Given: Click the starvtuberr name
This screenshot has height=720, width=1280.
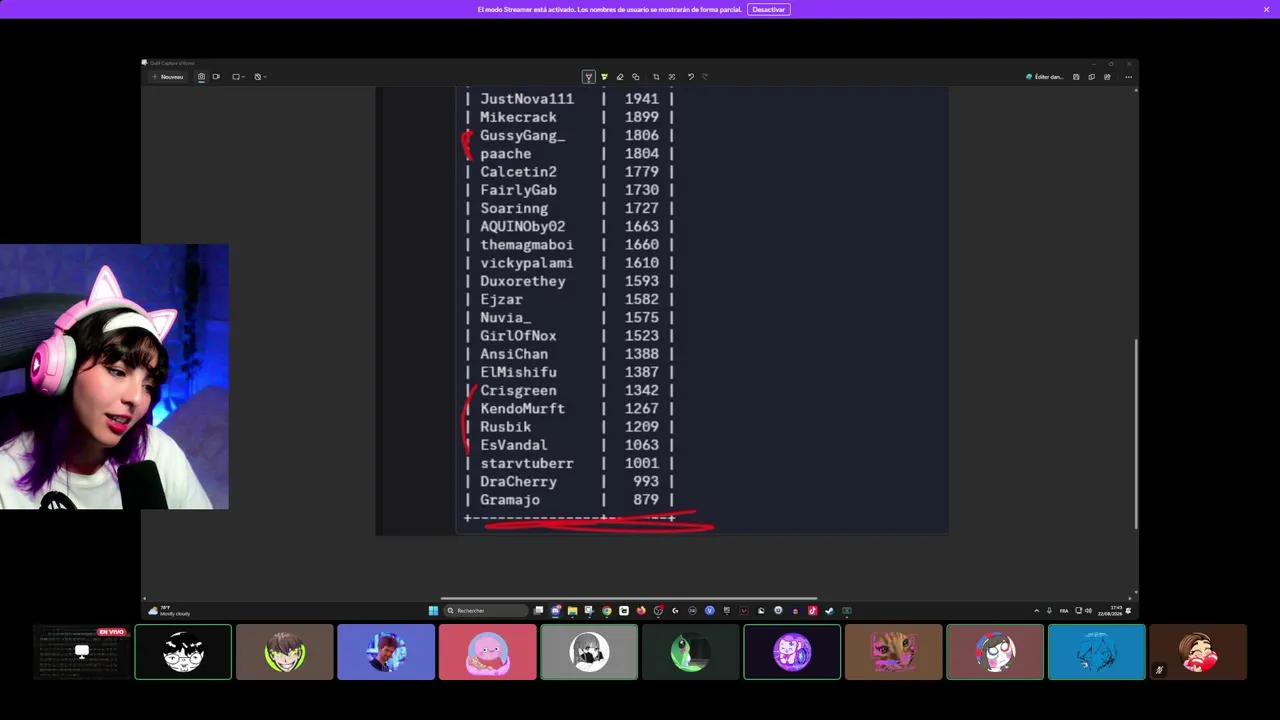Looking at the screenshot, I should (x=527, y=464).
